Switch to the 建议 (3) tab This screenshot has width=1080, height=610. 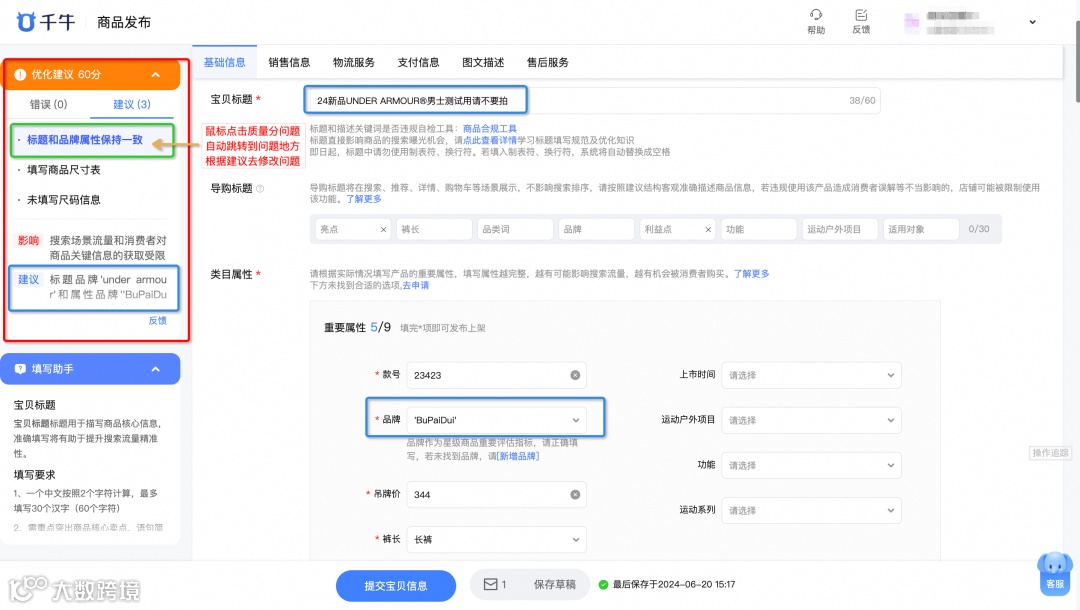click(132, 104)
